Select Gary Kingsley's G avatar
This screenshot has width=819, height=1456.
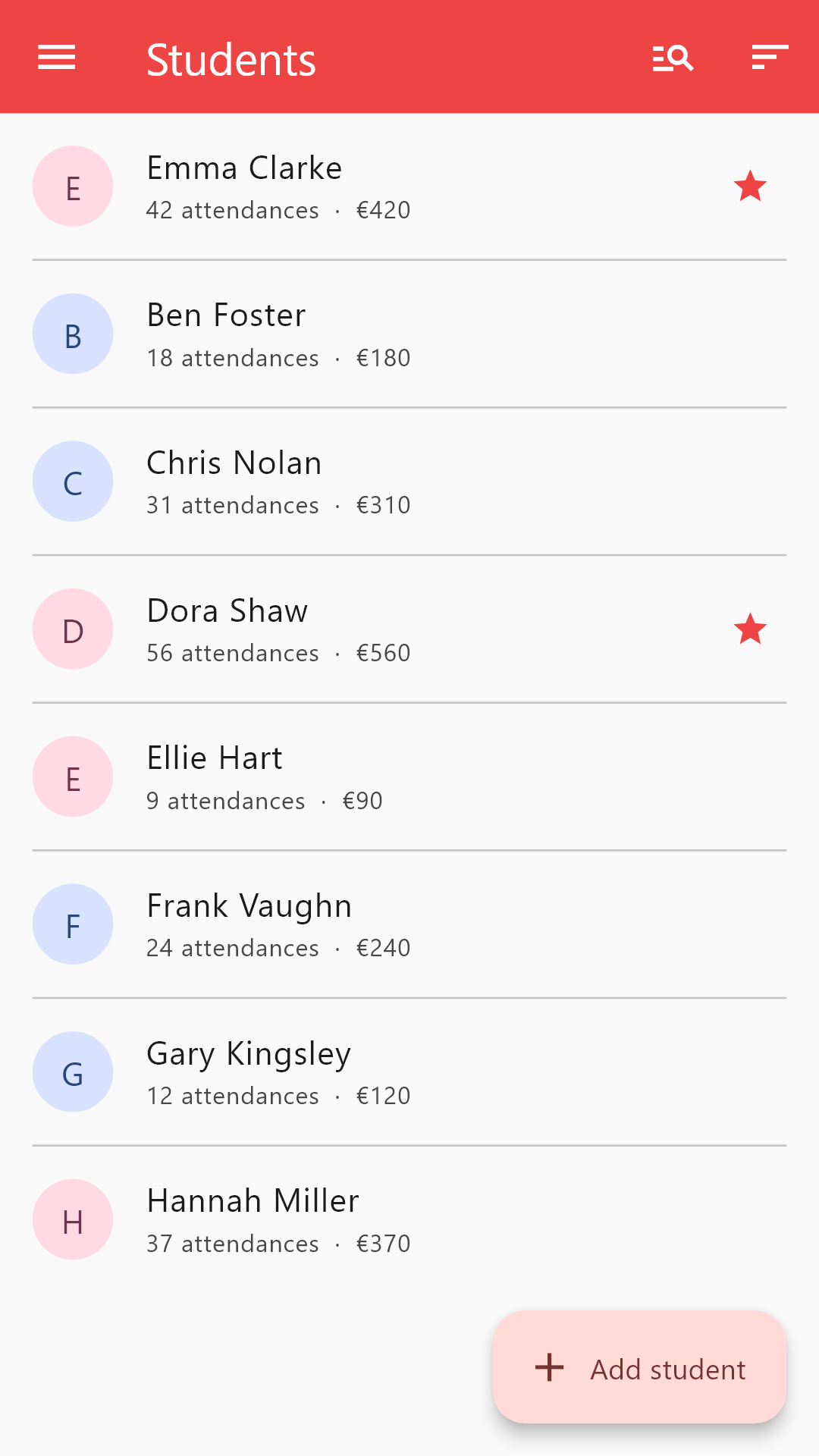click(73, 1072)
